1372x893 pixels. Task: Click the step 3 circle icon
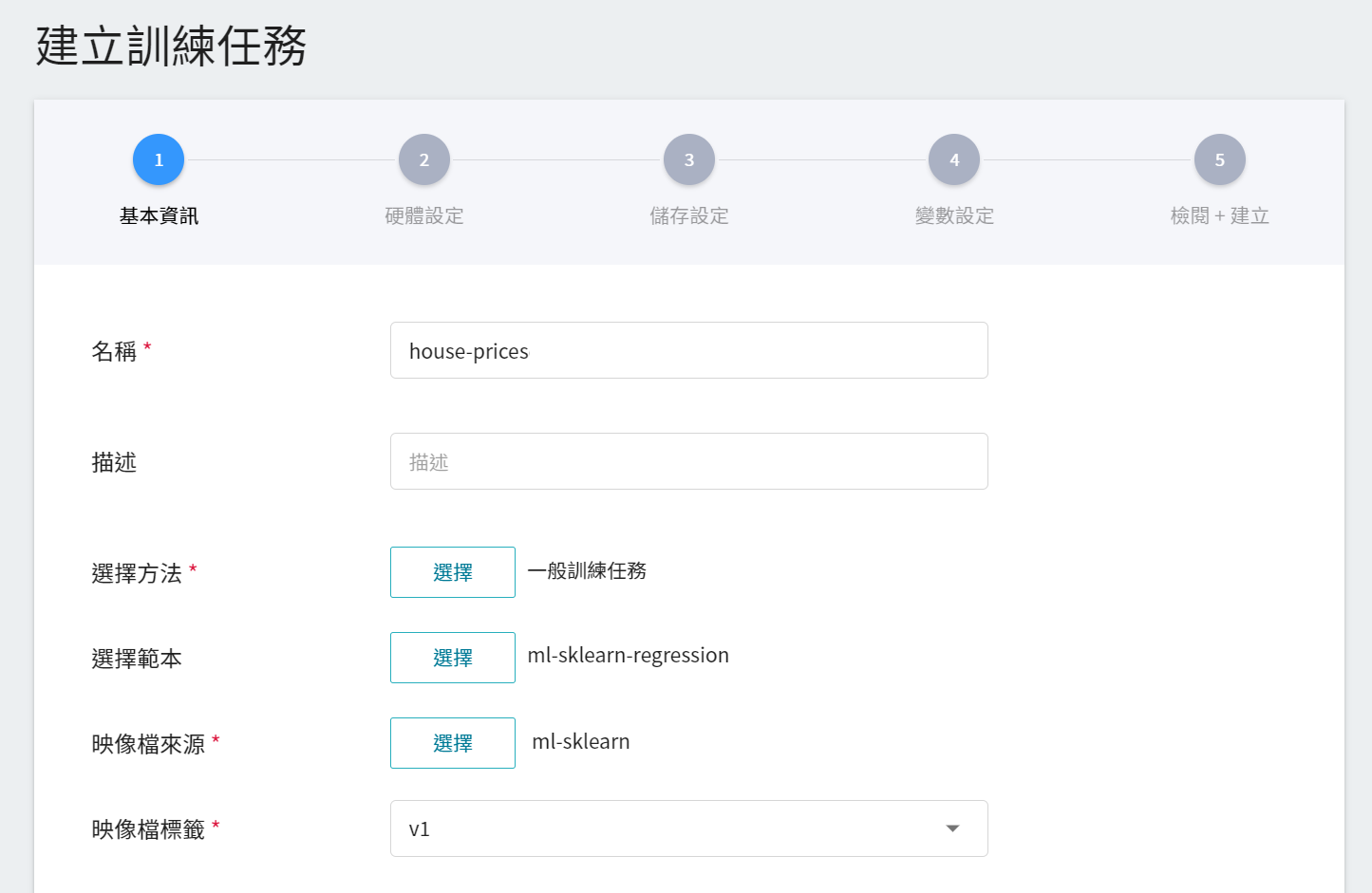point(689,159)
